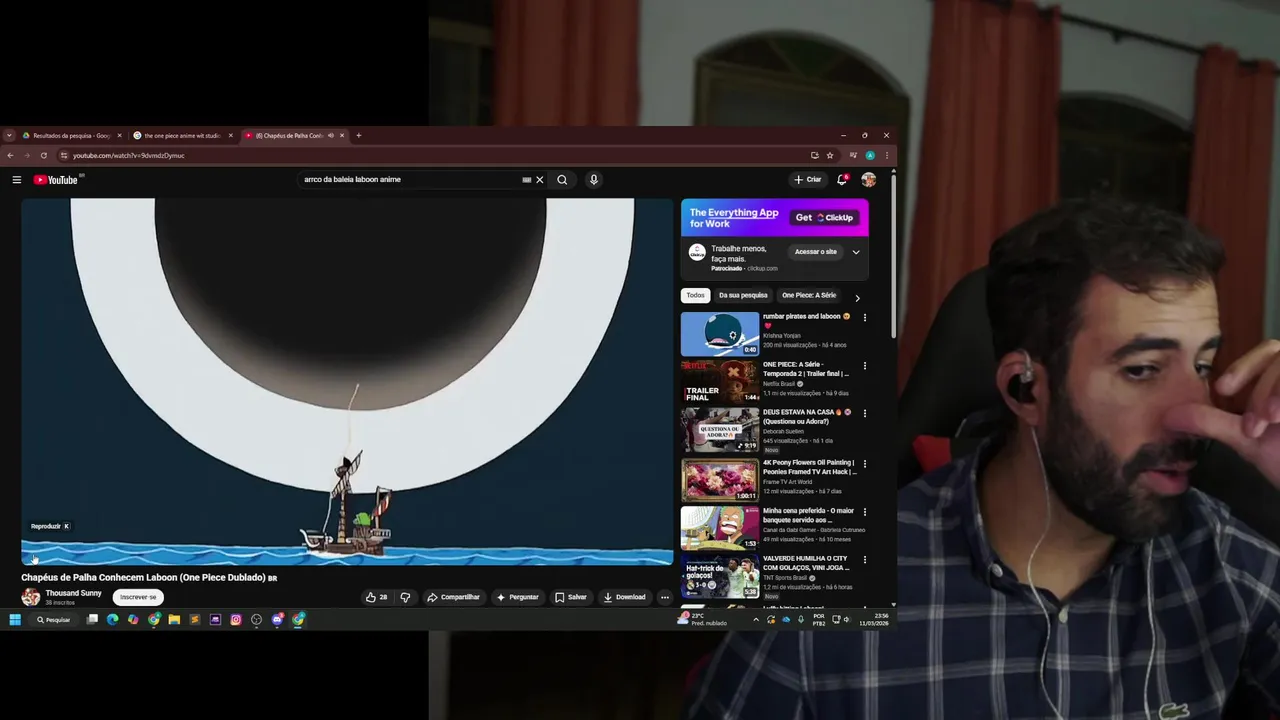Click the YouTube search magnifier button

pos(562,180)
